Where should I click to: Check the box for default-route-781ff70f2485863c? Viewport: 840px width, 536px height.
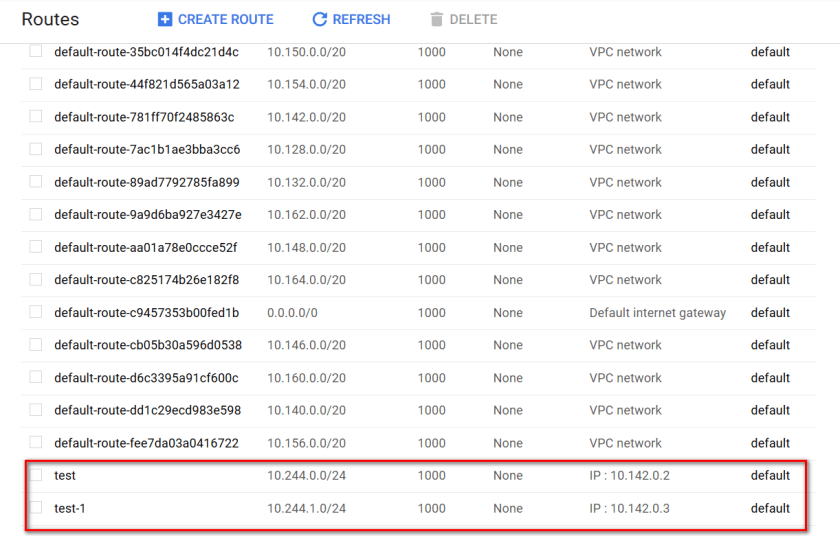(x=36, y=117)
